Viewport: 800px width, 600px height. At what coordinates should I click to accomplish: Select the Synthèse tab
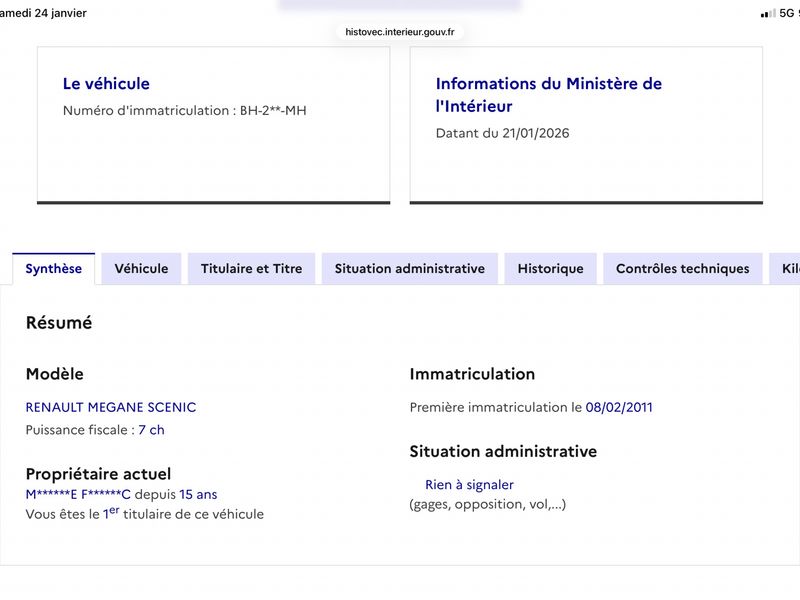point(54,269)
